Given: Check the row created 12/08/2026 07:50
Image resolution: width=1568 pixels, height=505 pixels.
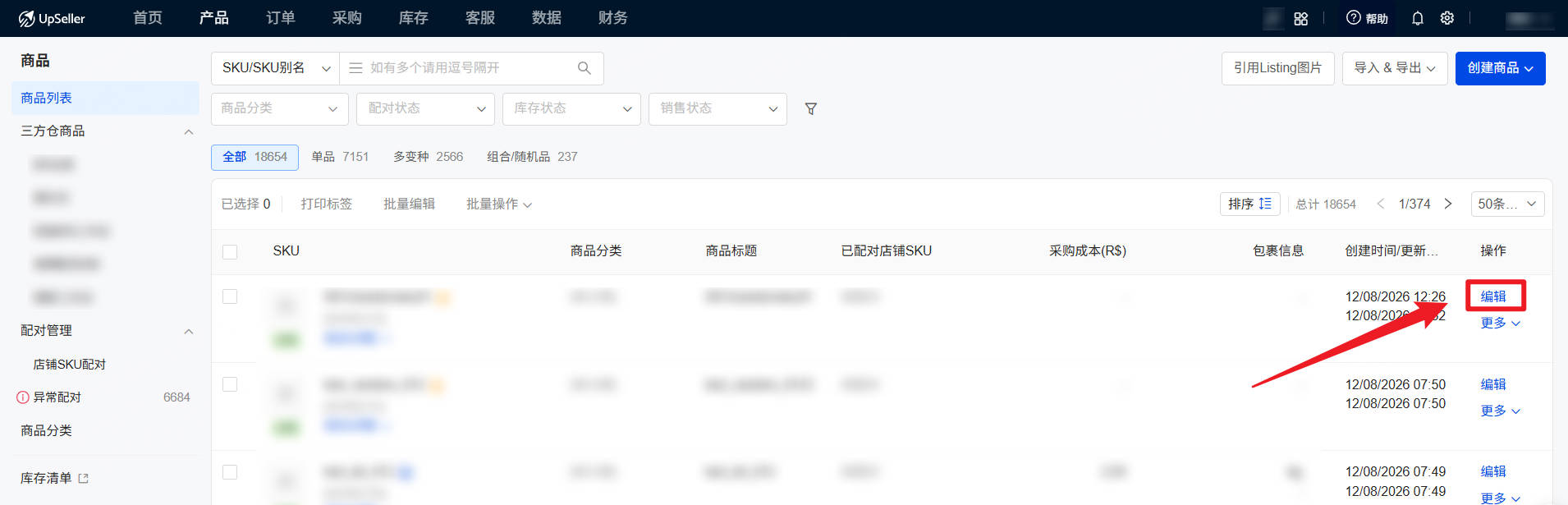Looking at the screenshot, I should coord(230,384).
